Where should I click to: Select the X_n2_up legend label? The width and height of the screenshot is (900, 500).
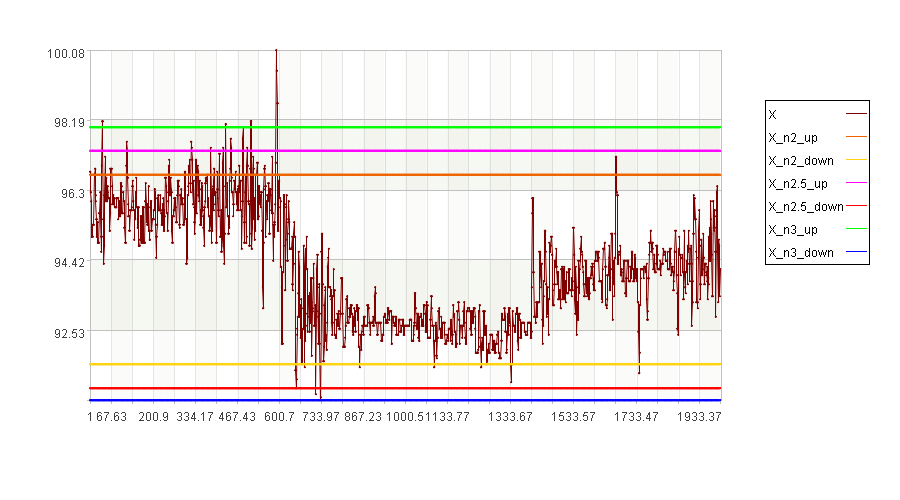pos(793,138)
